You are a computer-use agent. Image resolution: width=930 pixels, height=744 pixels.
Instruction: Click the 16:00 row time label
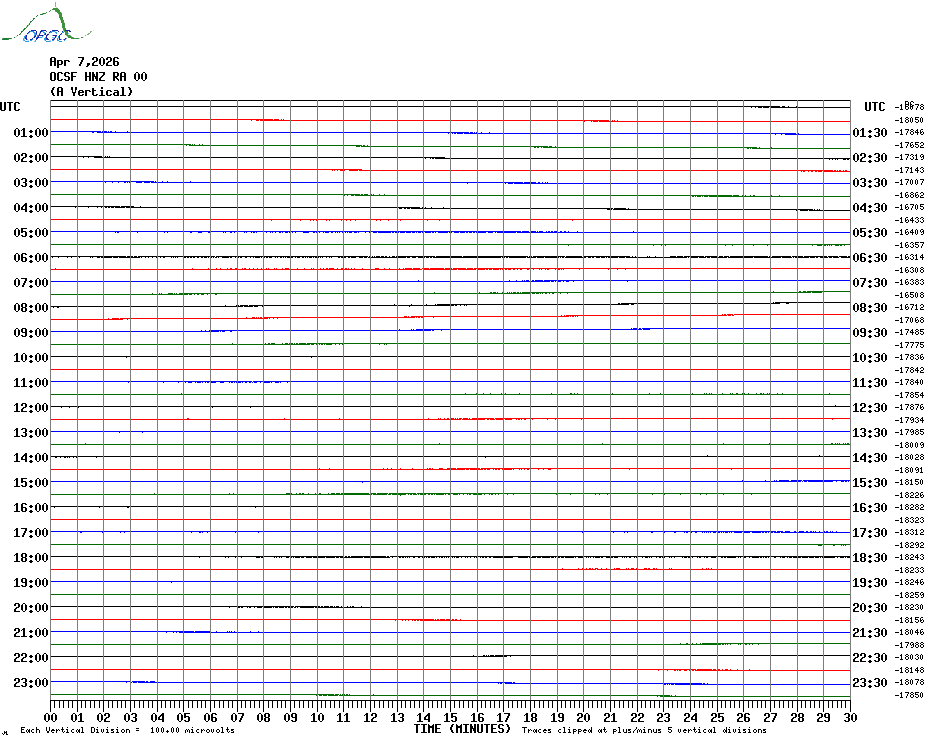31,507
